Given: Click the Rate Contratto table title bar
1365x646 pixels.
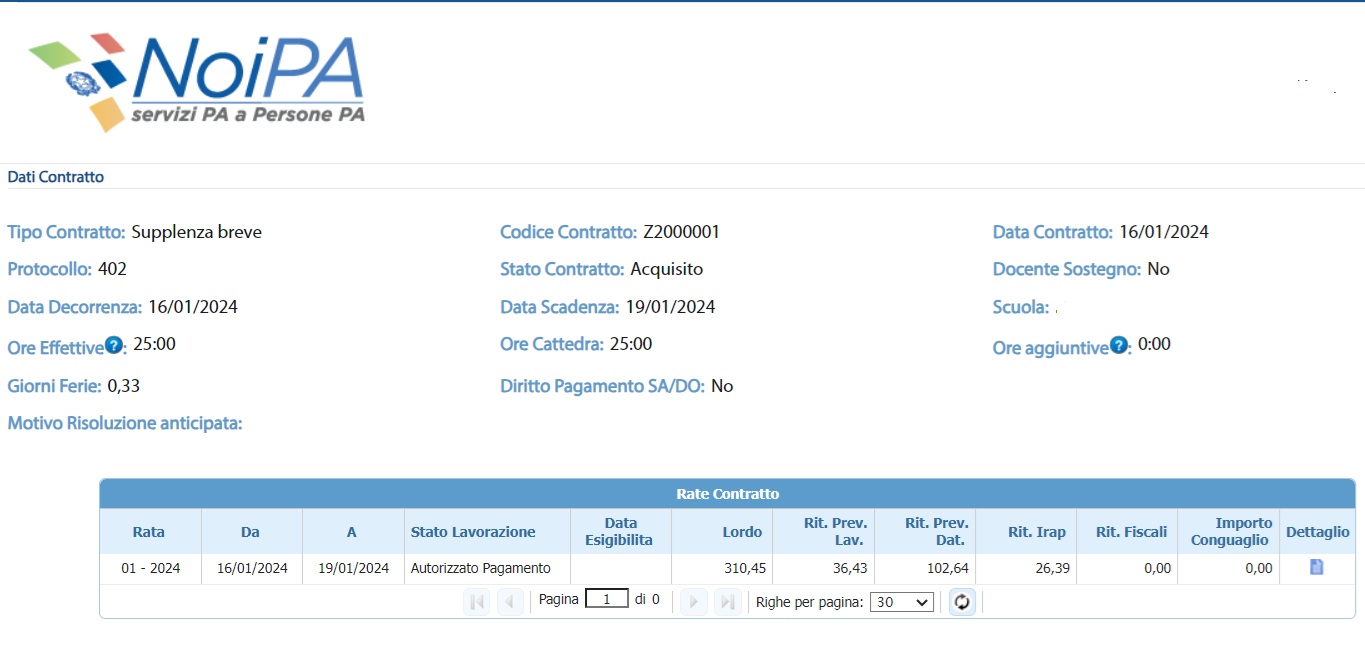Looking at the screenshot, I should 727,494.
